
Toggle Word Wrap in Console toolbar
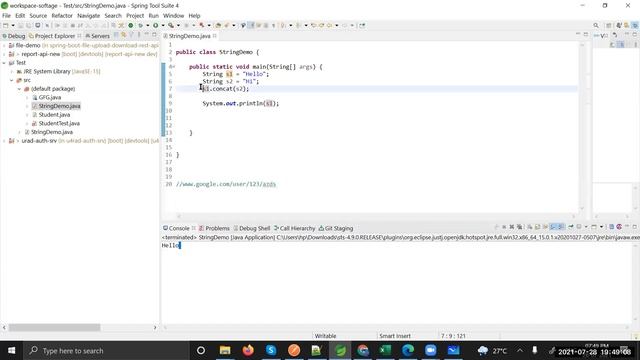545,227
